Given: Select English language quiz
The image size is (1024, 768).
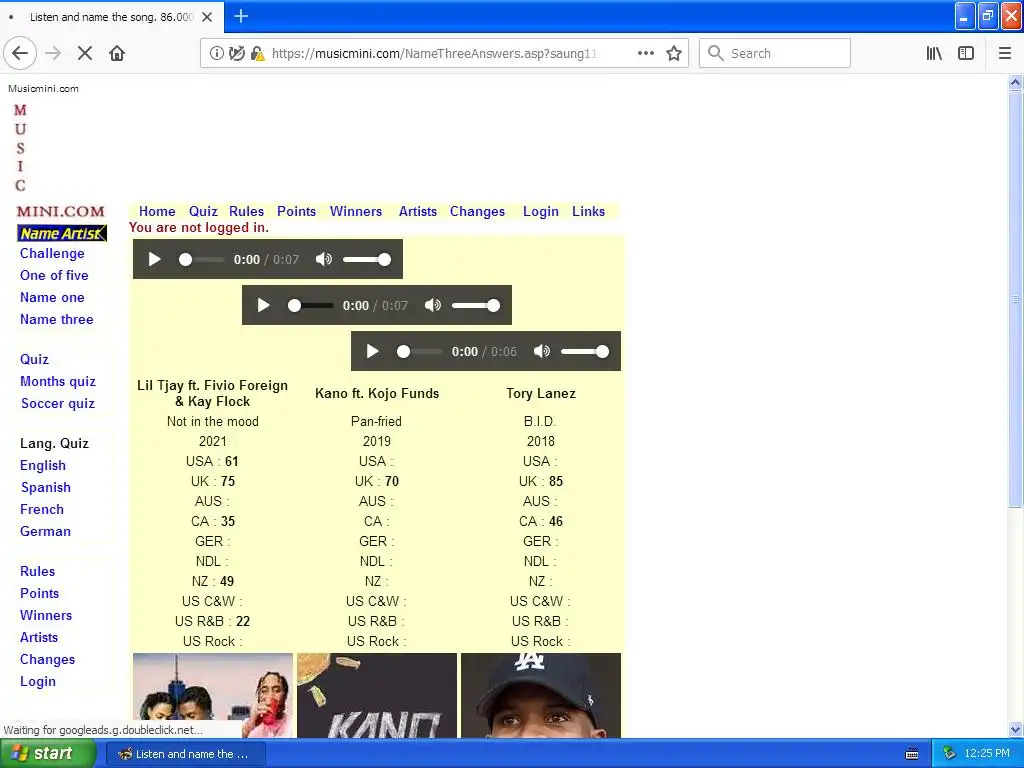Looking at the screenshot, I should click(43, 466).
